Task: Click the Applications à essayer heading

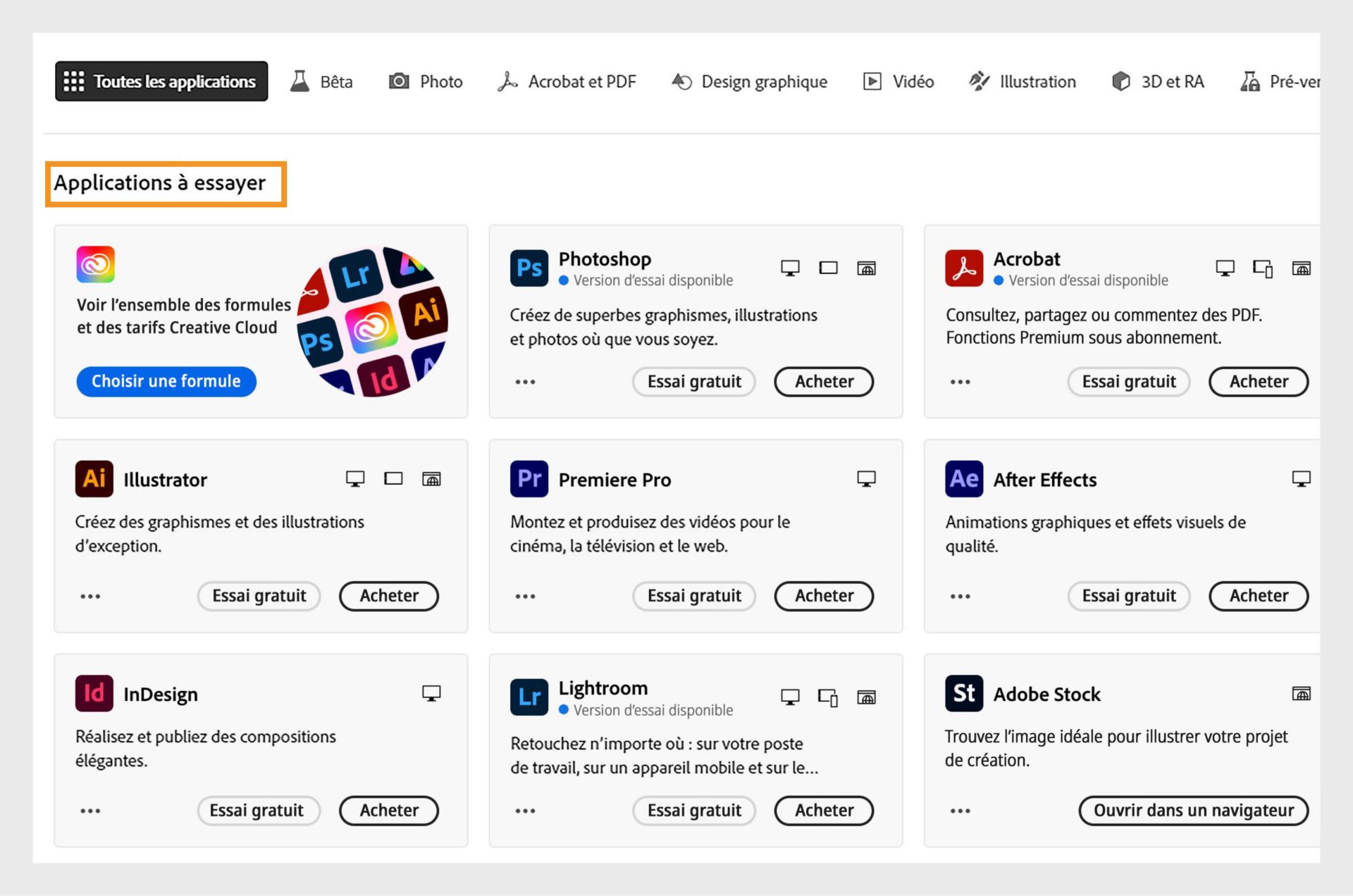Action: point(160,182)
